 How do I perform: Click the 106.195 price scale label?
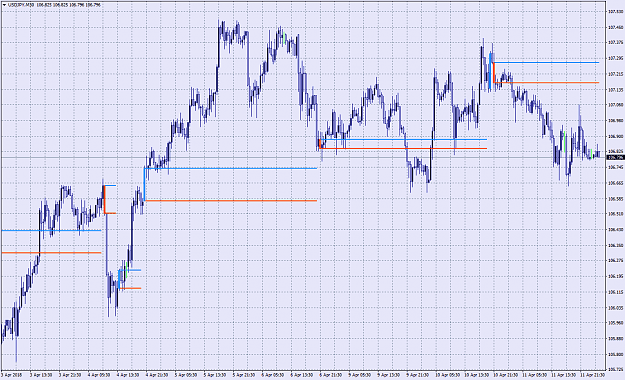pyautogui.click(x=615, y=276)
